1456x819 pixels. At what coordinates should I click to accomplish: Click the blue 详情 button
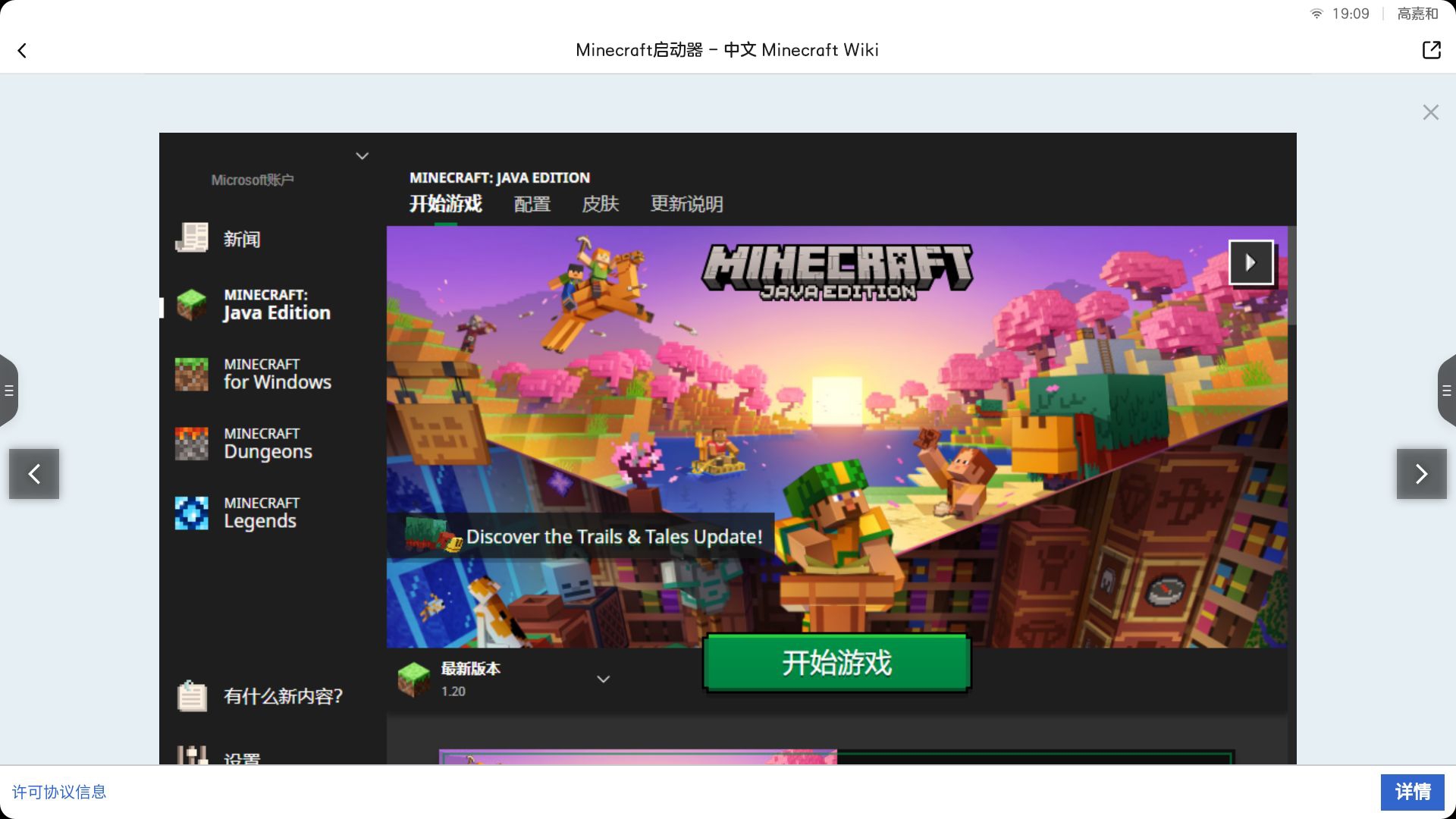[x=1412, y=792]
